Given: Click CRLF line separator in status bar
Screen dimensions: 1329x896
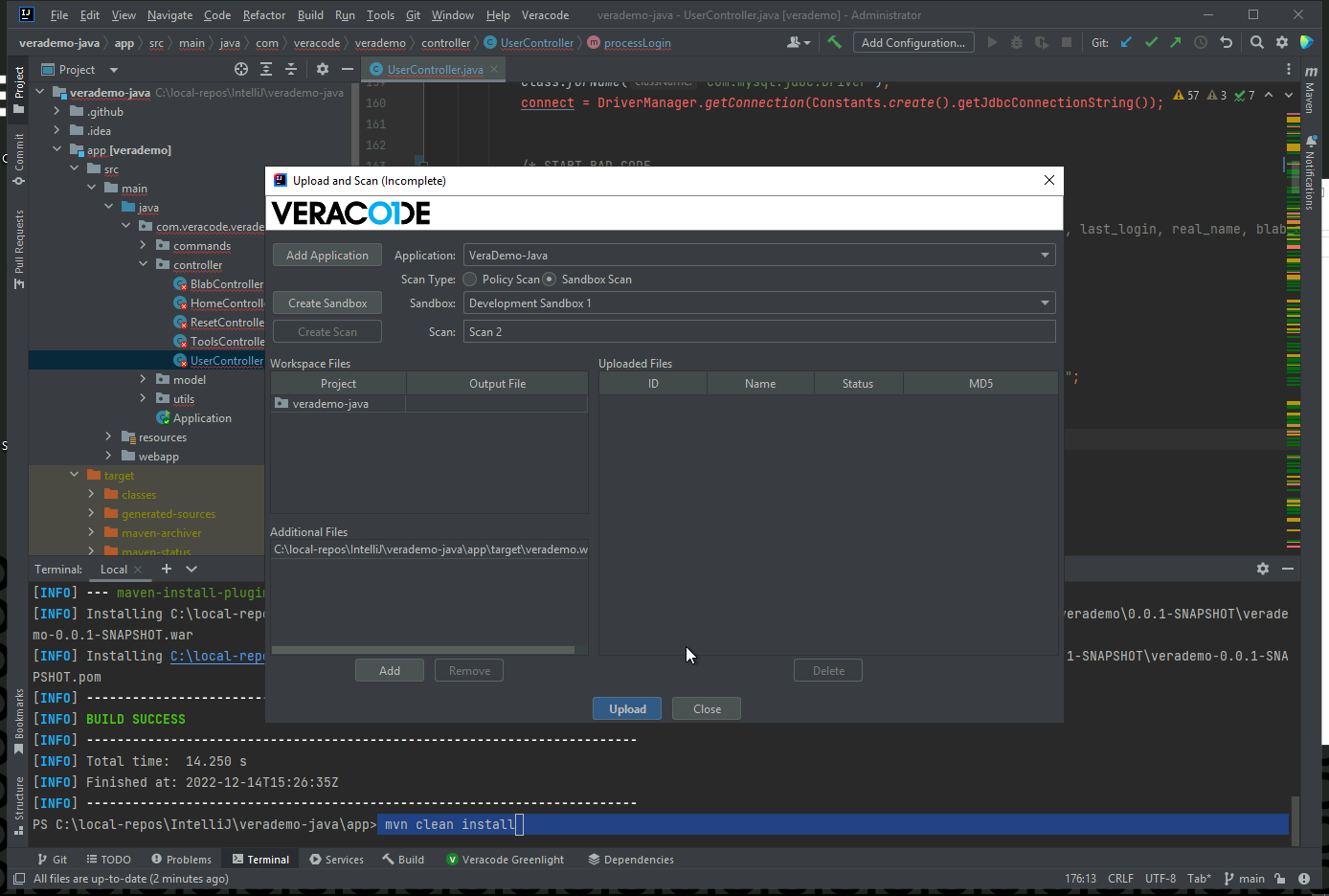Looking at the screenshot, I should pyautogui.click(x=1120, y=879).
